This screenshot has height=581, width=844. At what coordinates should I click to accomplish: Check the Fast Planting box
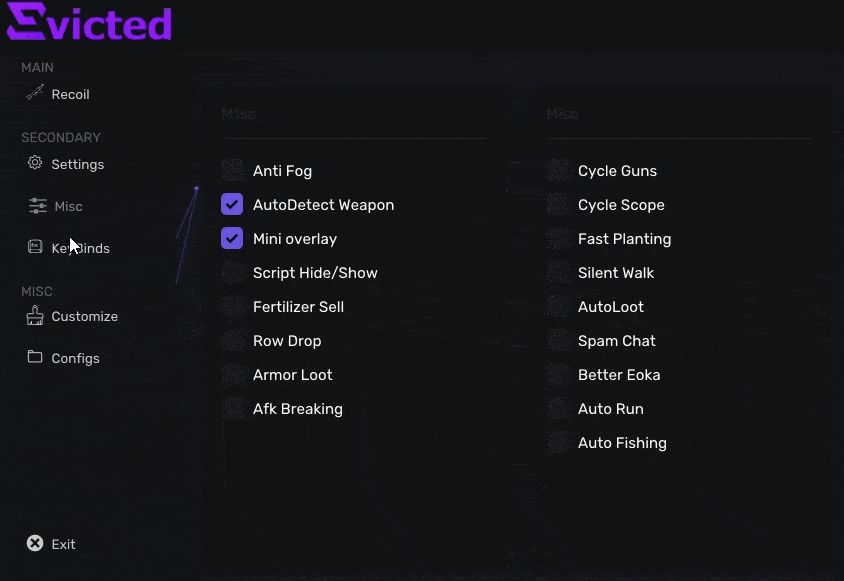[x=558, y=239]
